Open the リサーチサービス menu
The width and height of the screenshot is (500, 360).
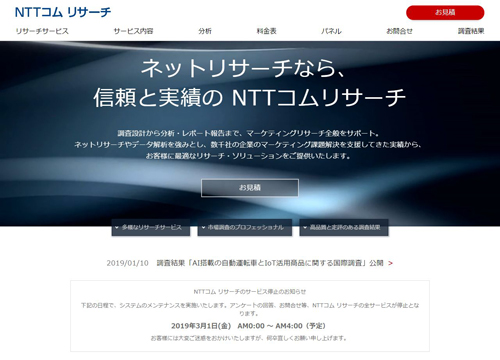click(x=42, y=31)
